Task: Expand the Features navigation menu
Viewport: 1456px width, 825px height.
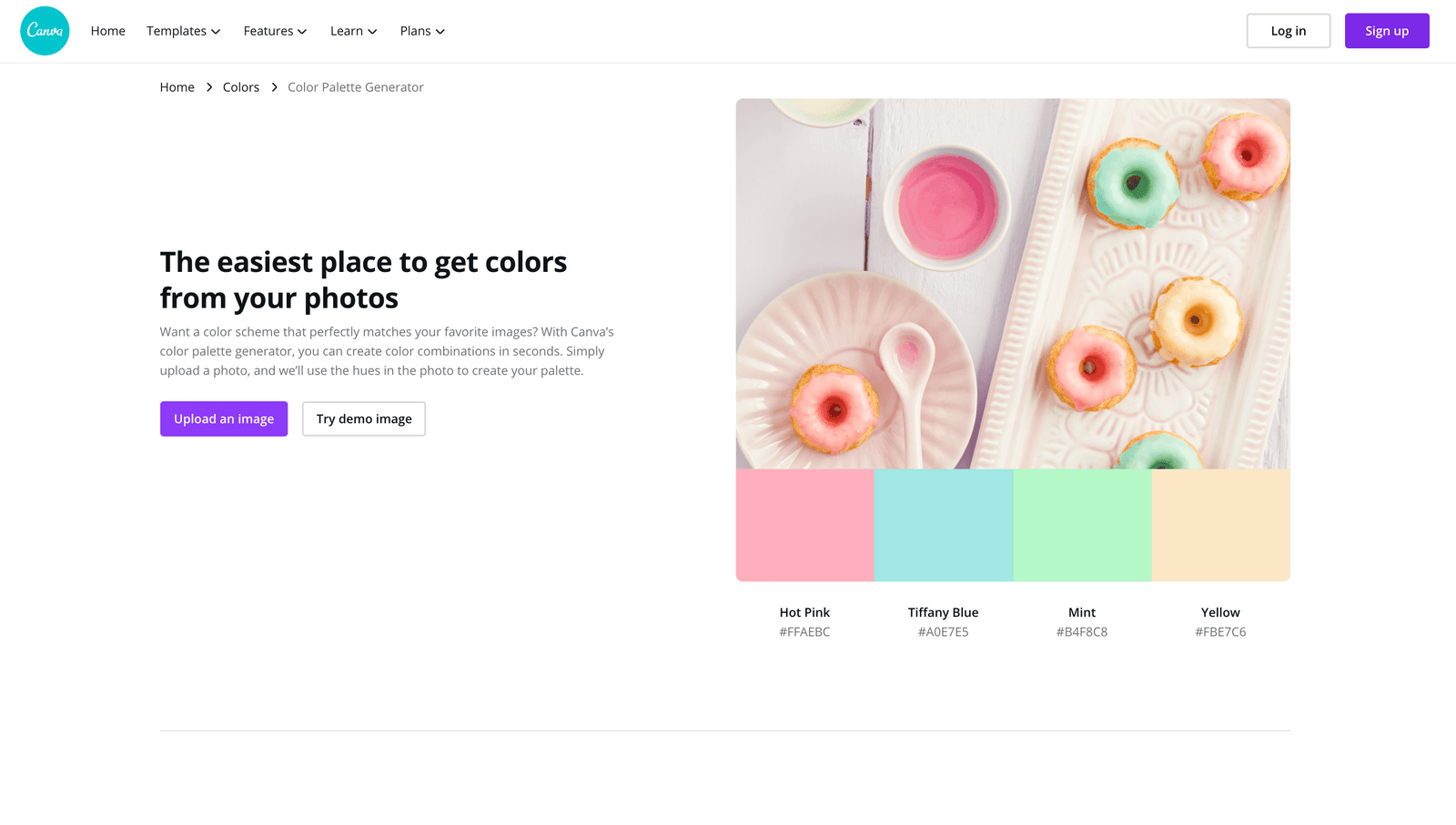Action: pos(275,31)
